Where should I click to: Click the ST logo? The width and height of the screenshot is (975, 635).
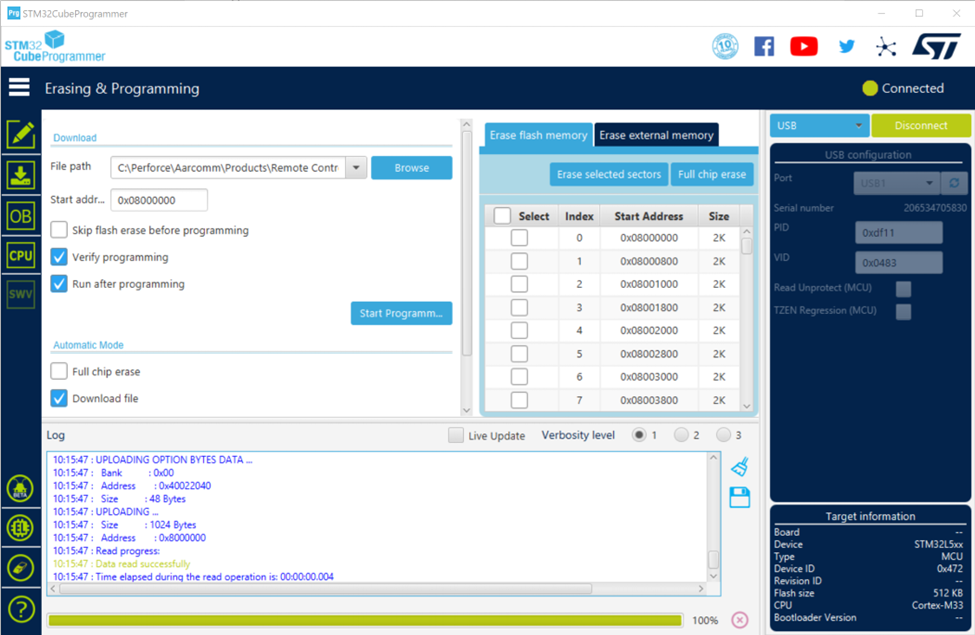[x=936, y=46]
